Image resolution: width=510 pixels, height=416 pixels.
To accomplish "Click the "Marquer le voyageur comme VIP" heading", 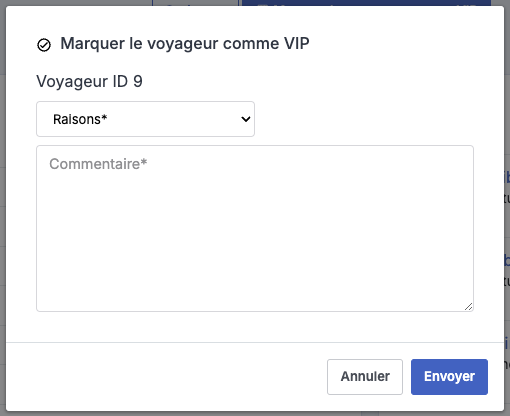I will pyautogui.click(x=185, y=44).
